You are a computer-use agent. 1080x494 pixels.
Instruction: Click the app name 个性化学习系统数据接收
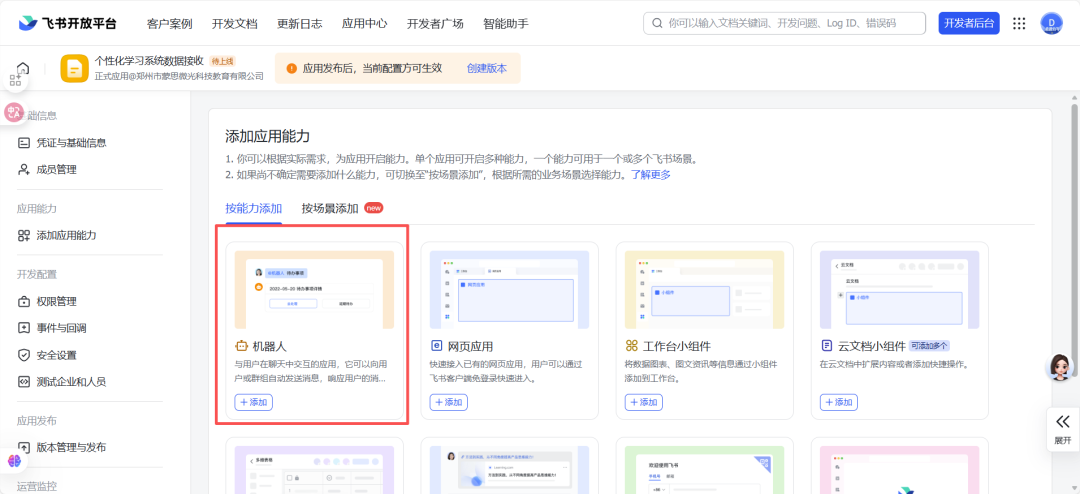click(149, 61)
